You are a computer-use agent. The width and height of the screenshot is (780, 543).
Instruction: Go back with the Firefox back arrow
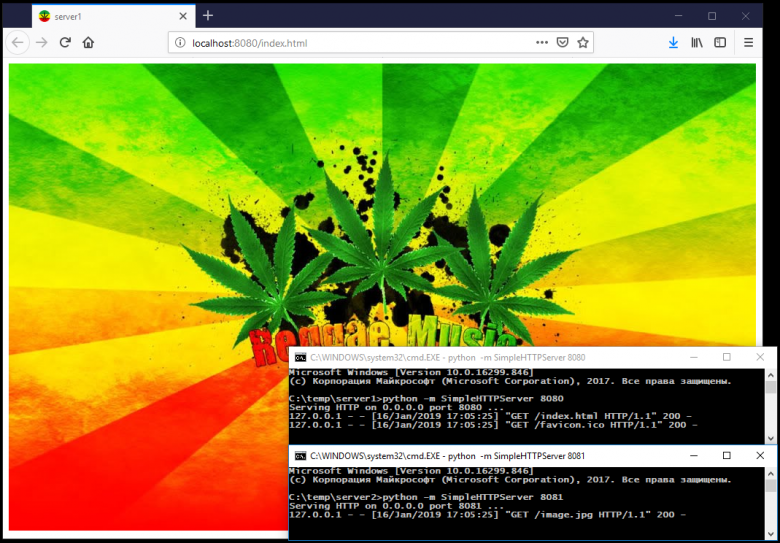click(17, 43)
